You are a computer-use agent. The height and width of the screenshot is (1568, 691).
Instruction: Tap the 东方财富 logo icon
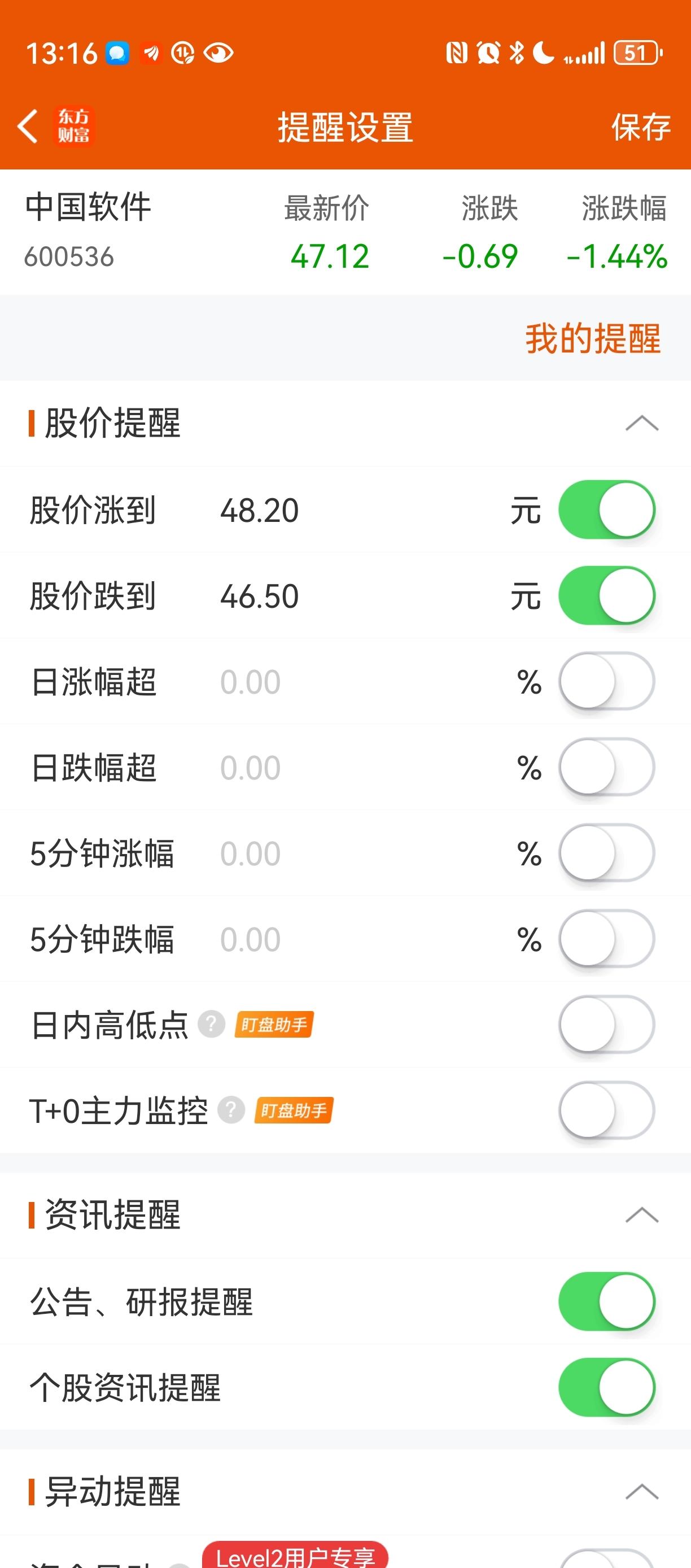[73, 127]
